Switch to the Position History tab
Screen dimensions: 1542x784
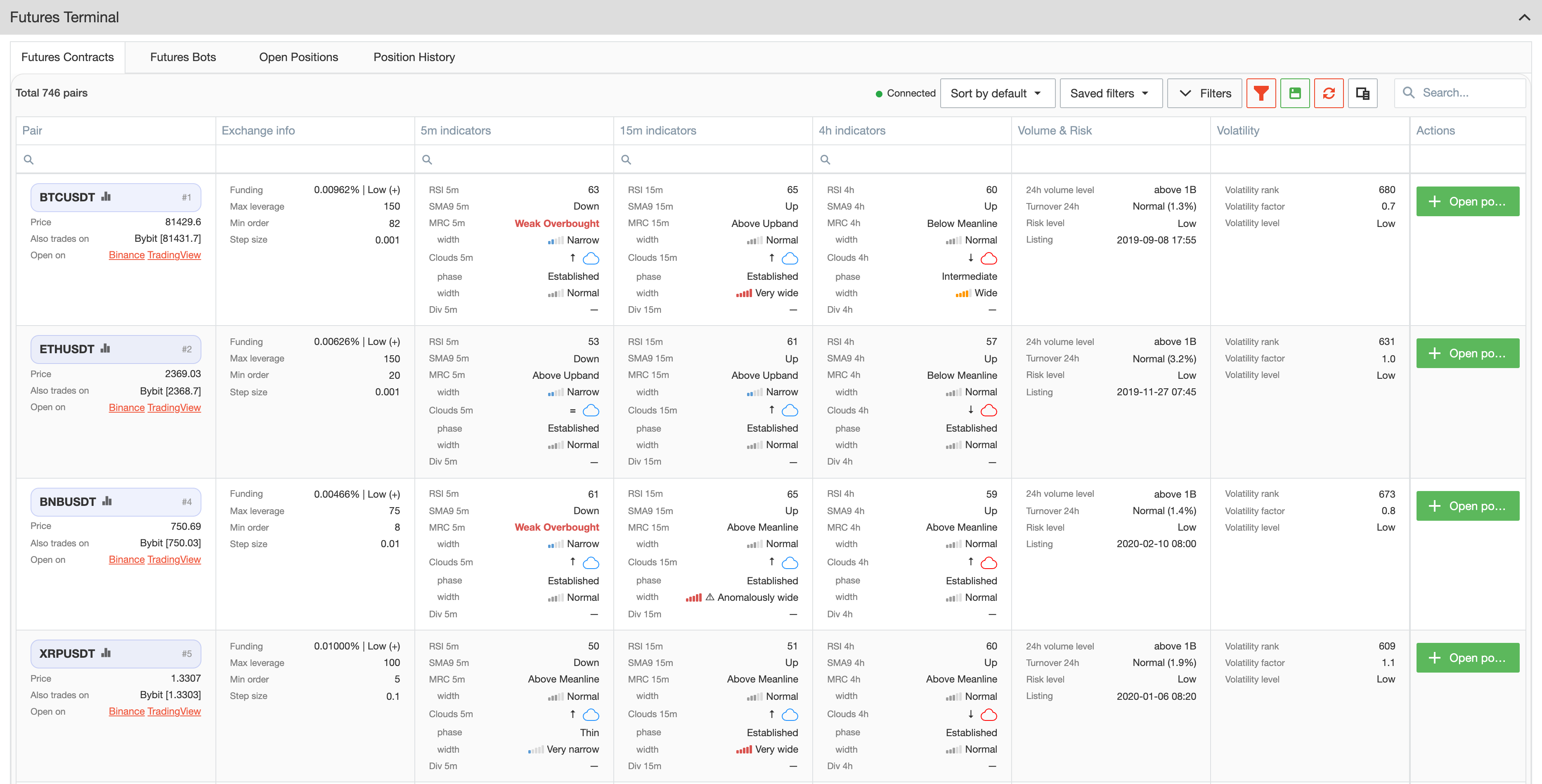tap(414, 57)
